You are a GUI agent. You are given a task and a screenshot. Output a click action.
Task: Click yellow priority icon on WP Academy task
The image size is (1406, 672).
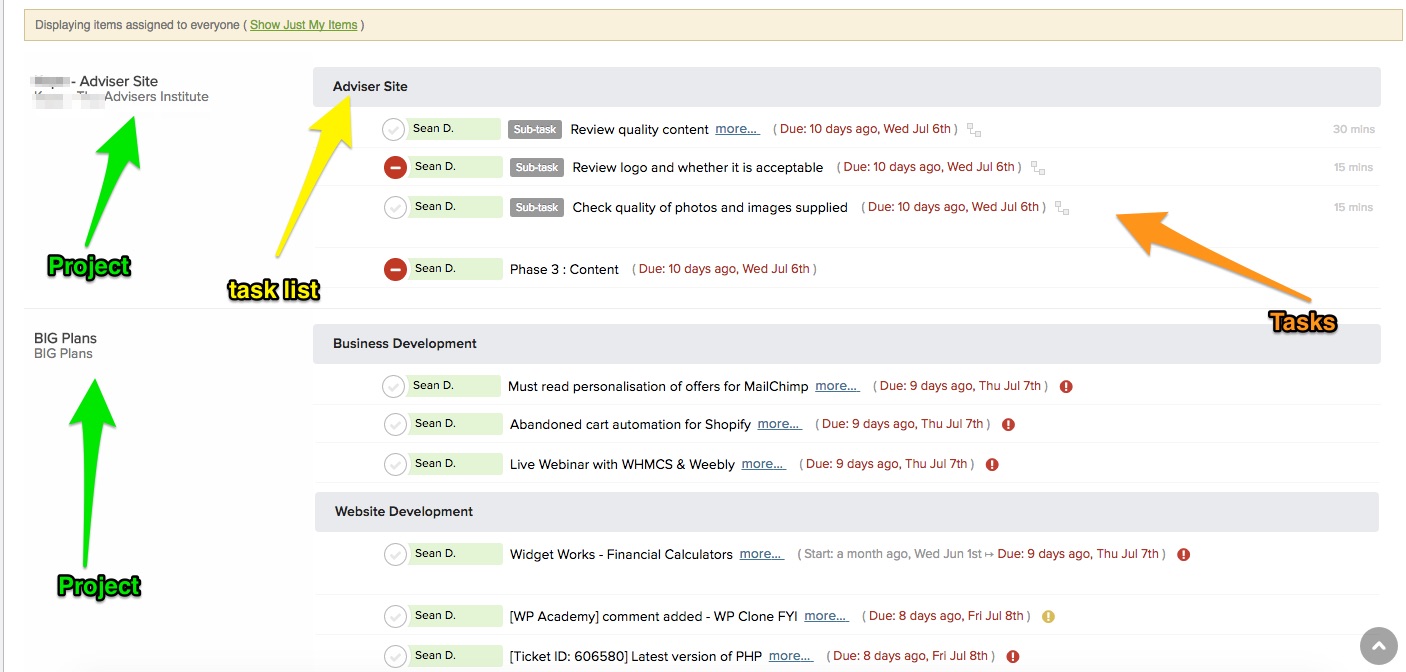coord(1048,617)
